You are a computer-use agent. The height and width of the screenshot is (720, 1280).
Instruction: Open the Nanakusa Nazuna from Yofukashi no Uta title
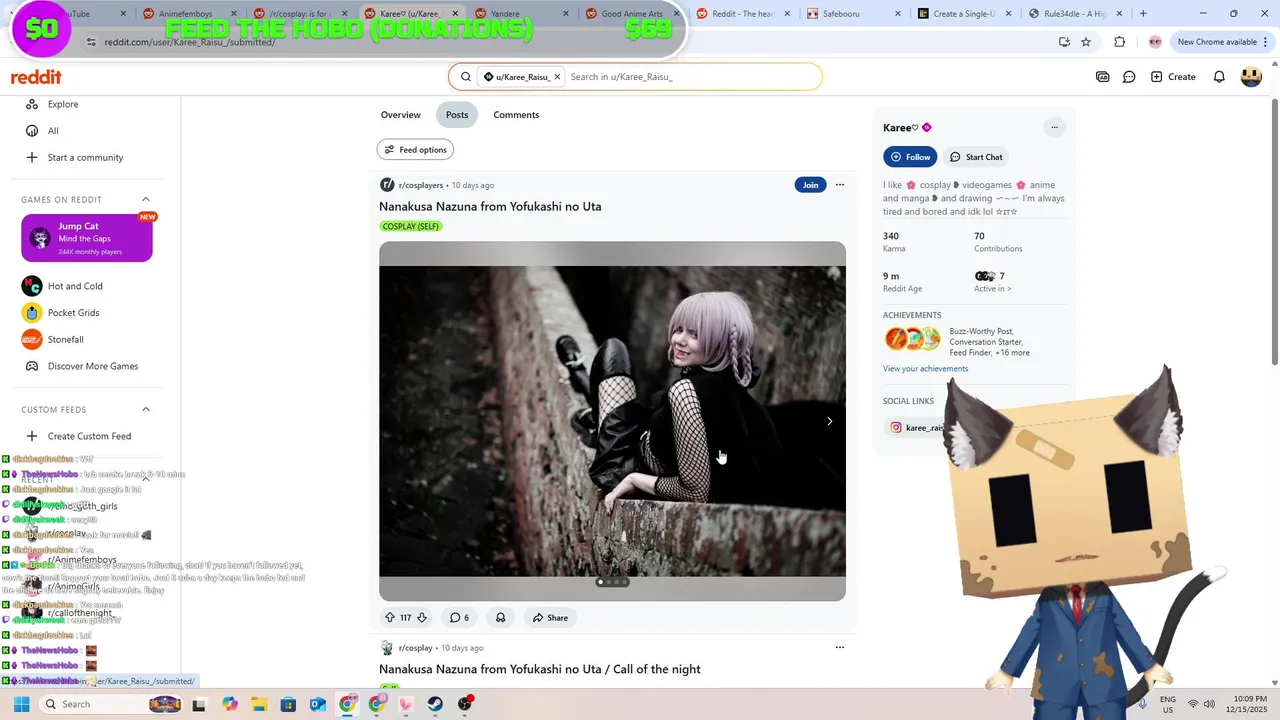[x=490, y=207]
